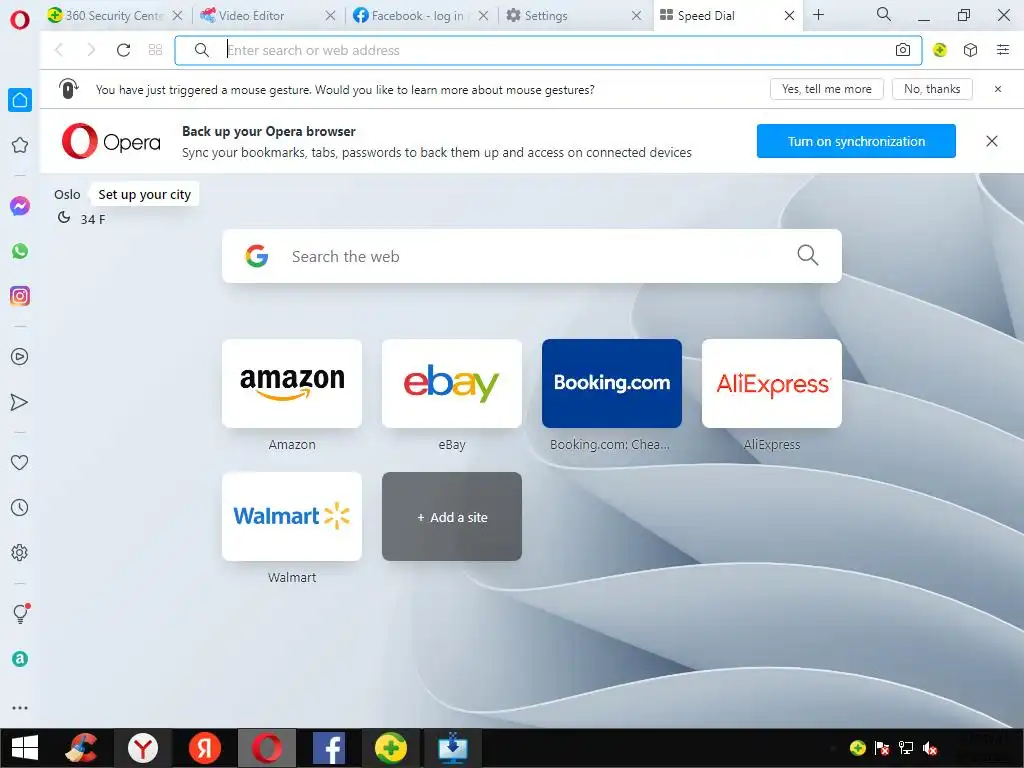Open My Flow arrow in sidebar
Screen dimensions: 1024x768
tap(20, 402)
